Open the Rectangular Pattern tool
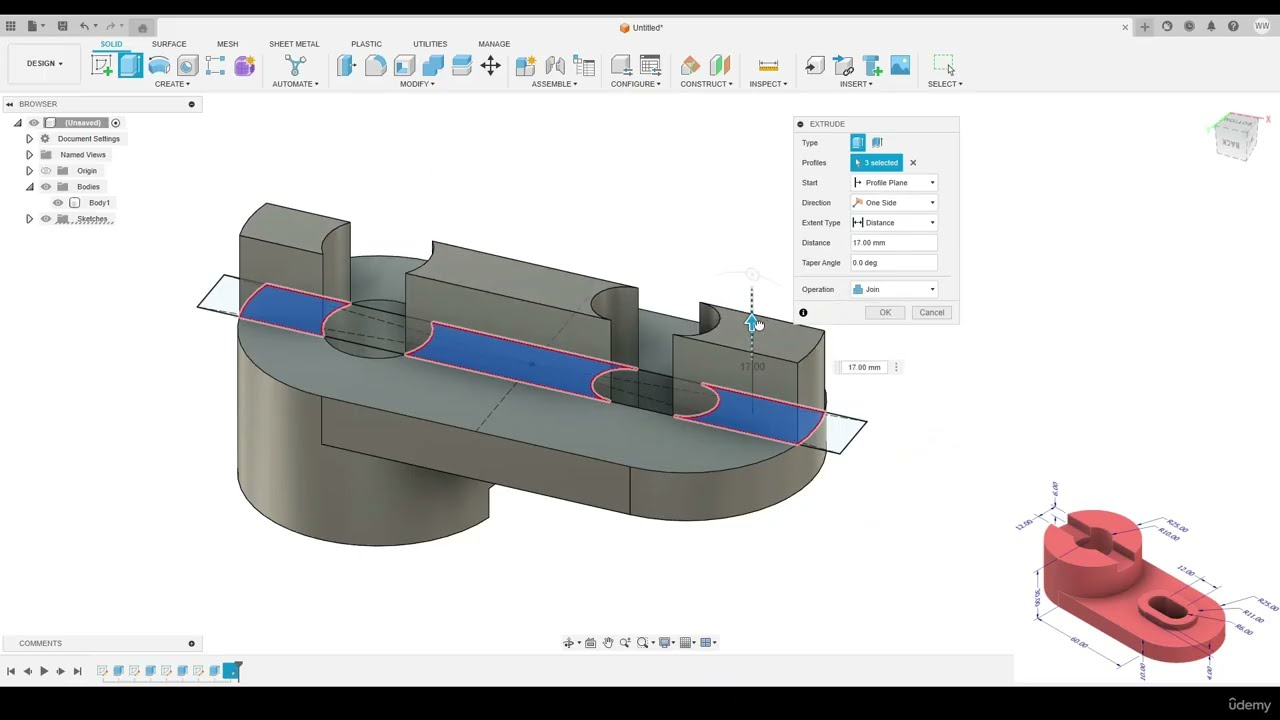 click(215, 66)
